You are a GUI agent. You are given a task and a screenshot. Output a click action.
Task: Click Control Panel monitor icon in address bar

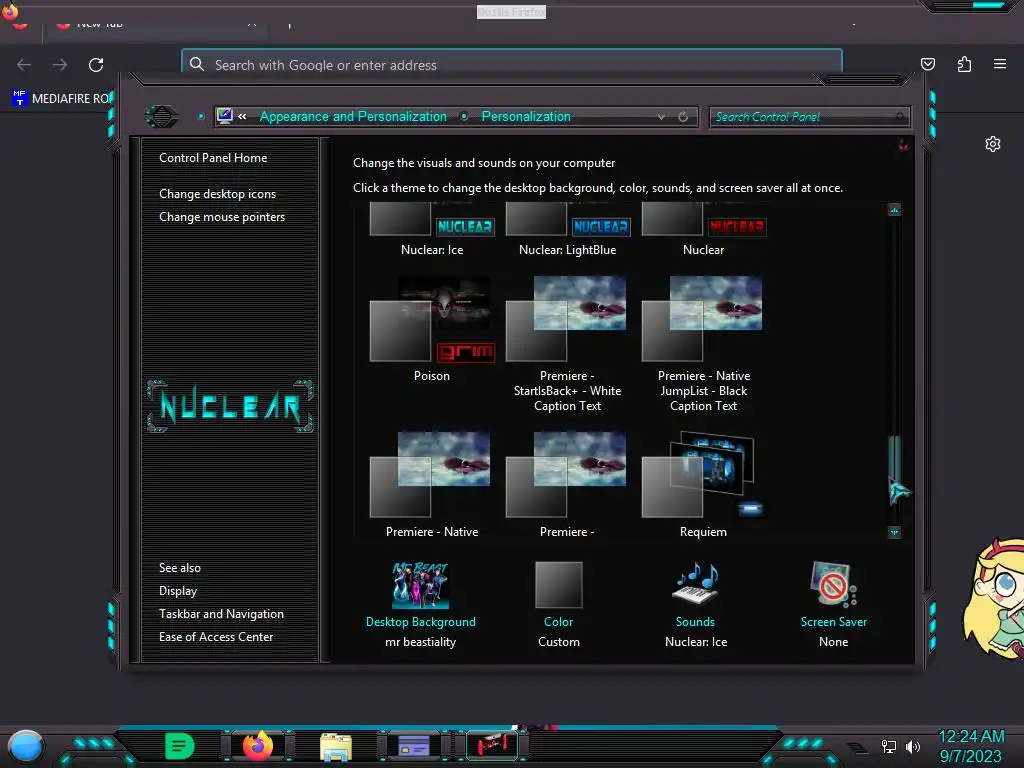coord(224,116)
